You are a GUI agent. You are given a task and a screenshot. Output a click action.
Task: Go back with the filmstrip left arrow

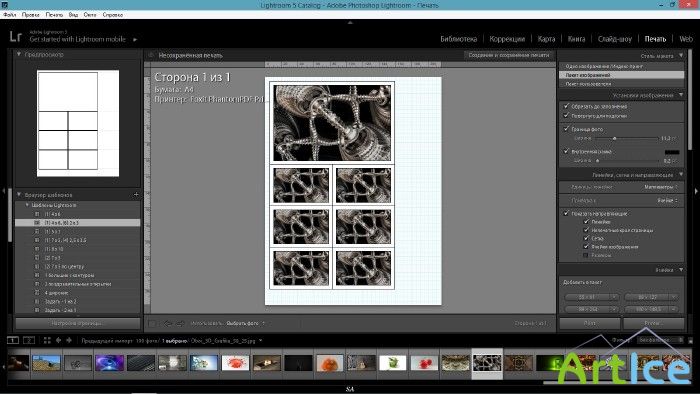point(58,340)
